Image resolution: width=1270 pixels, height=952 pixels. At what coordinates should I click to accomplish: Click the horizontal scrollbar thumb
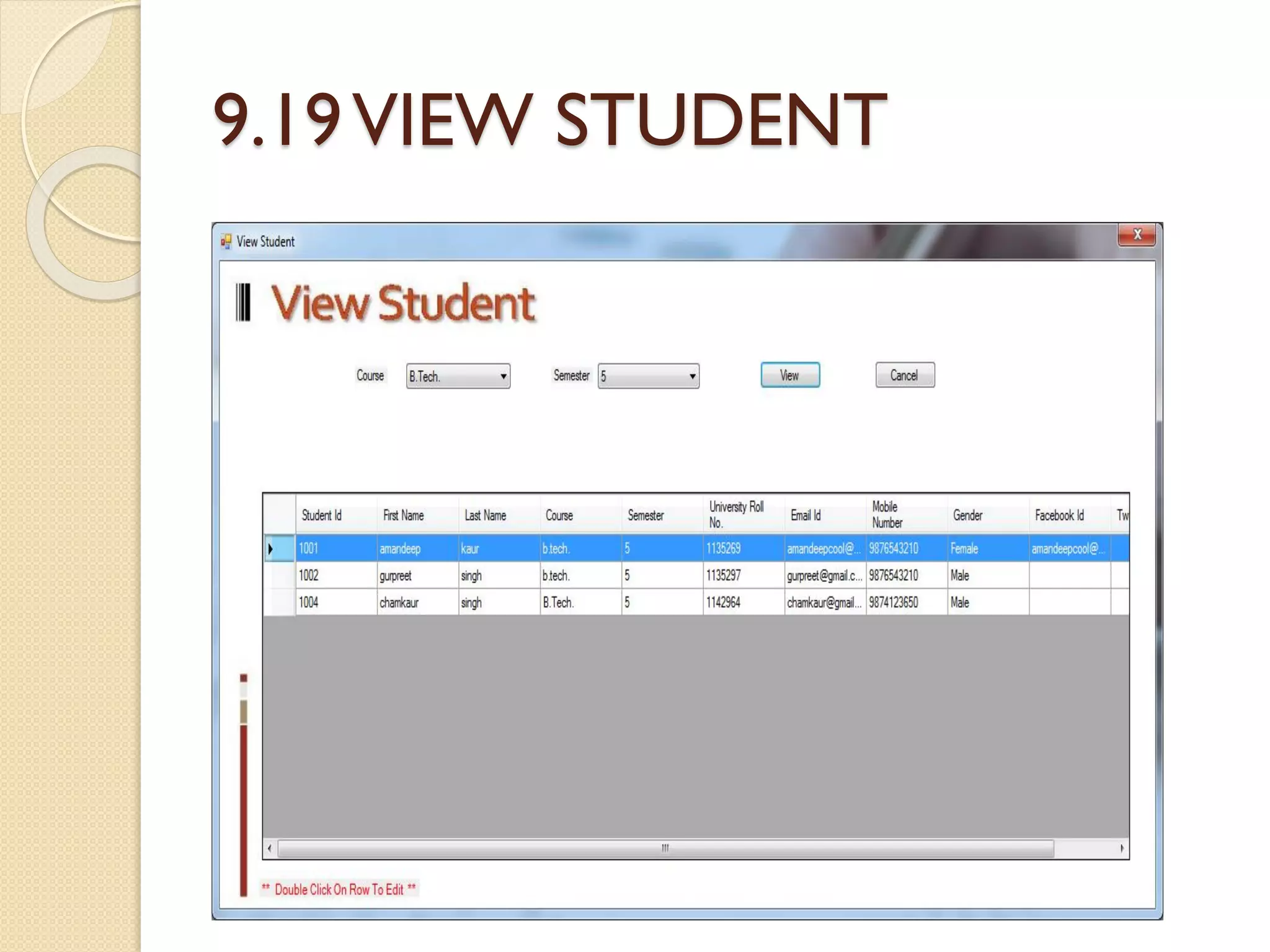point(665,848)
